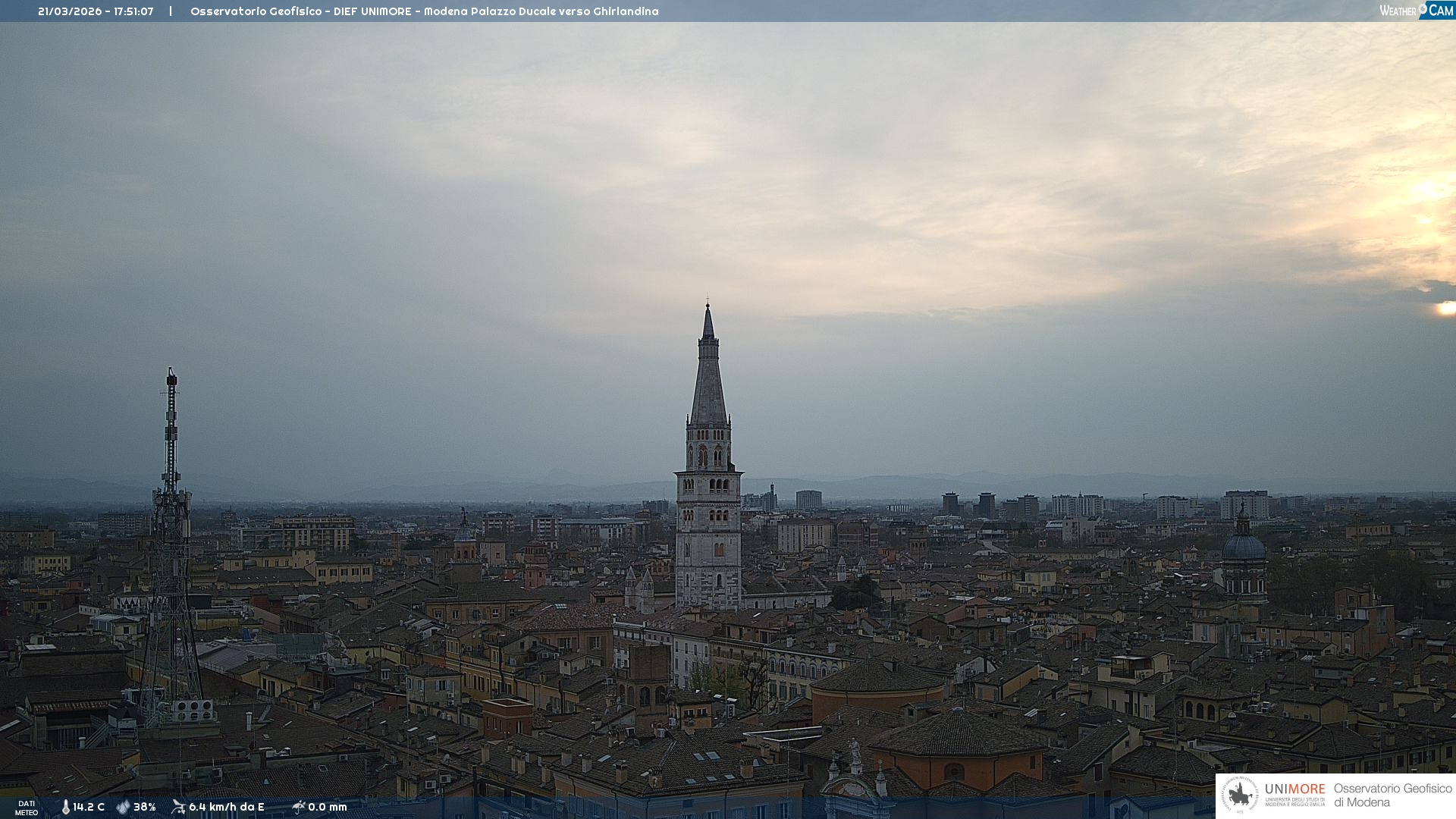Click the humidity water drops icon
Screen dimensions: 1456x819
coord(123,807)
